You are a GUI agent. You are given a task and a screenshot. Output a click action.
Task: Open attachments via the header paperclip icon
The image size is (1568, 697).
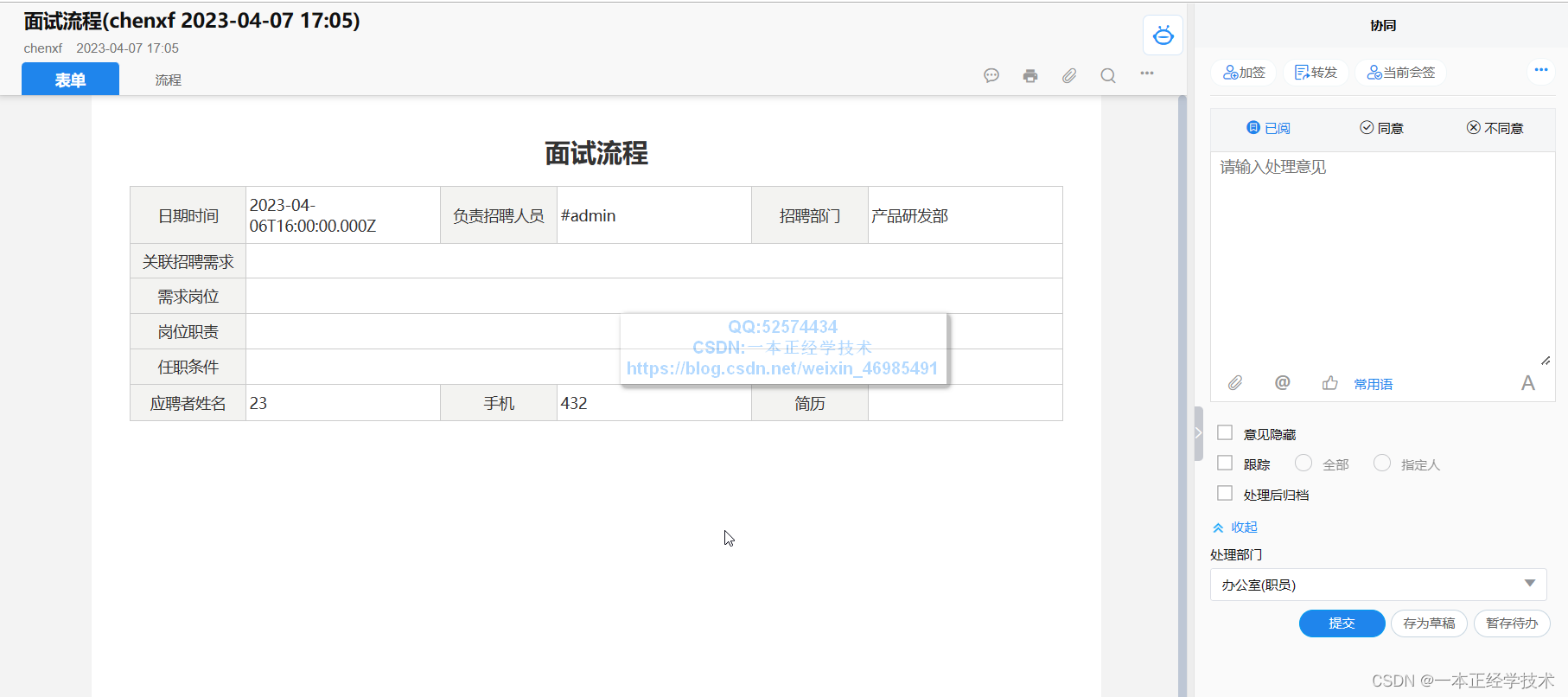pos(1069,75)
